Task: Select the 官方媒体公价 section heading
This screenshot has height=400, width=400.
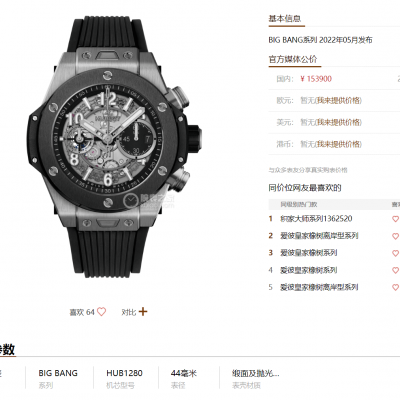Action: coord(293,59)
